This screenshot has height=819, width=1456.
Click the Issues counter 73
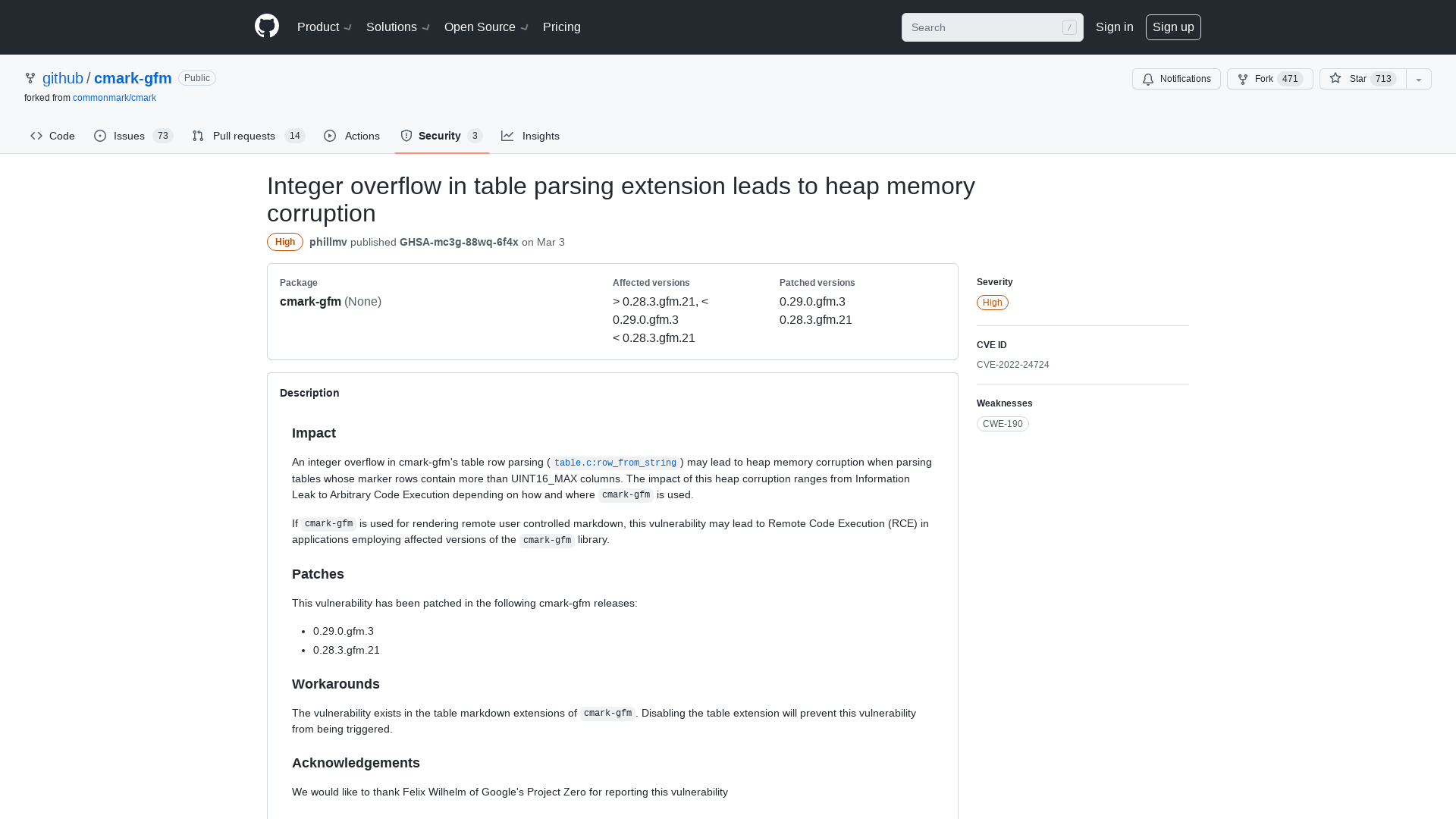tap(162, 136)
